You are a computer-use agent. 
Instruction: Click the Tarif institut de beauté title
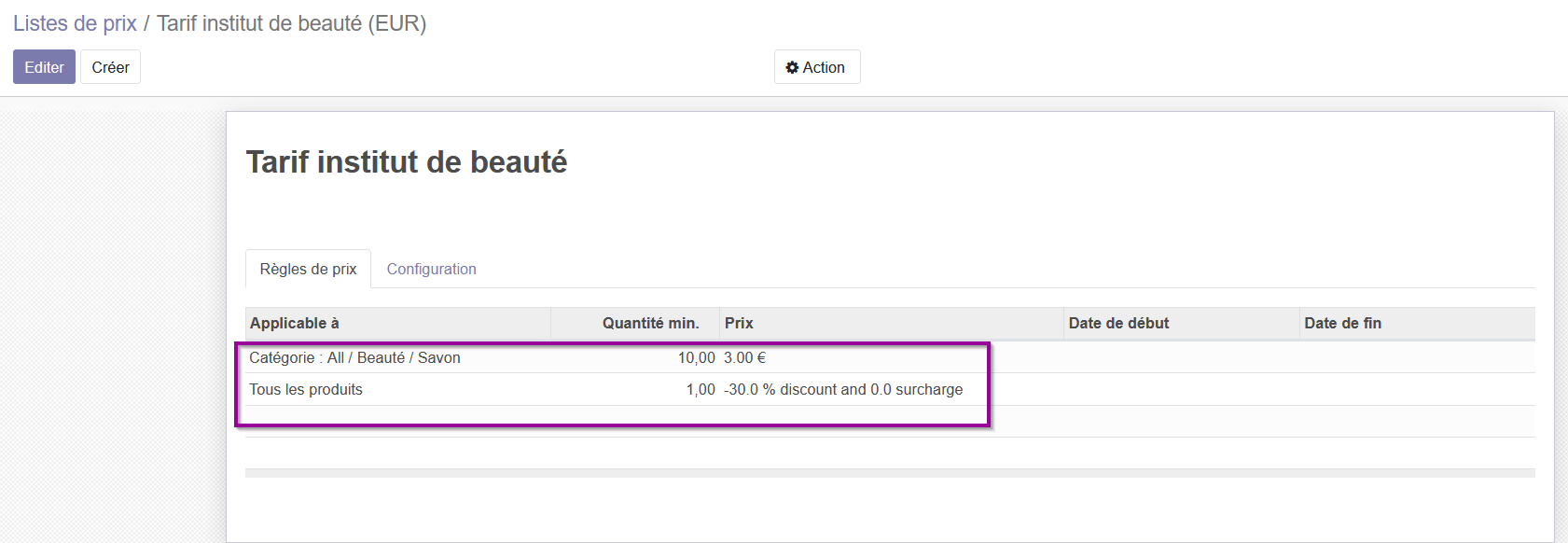point(407,162)
